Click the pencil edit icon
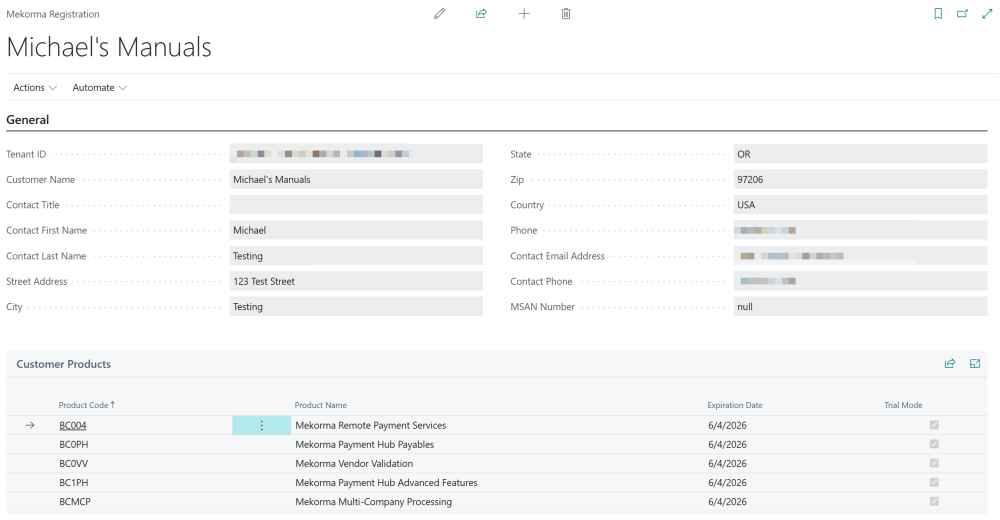 [439, 13]
